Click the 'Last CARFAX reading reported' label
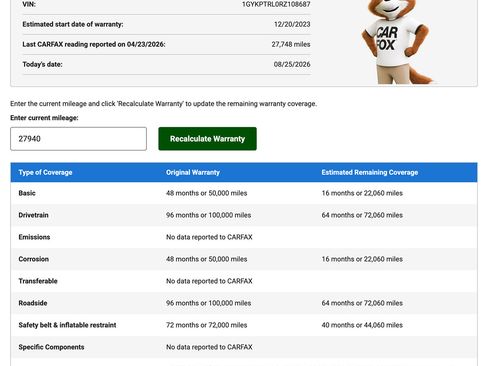 coord(94,44)
